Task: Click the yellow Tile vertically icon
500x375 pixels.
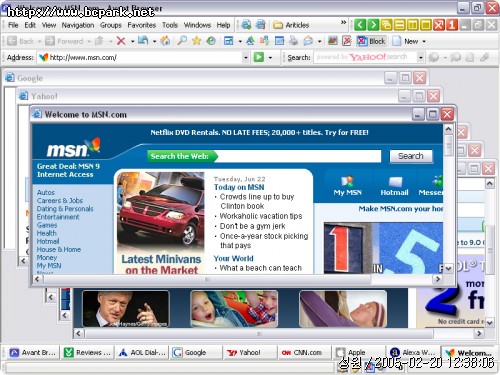Action: point(413,25)
